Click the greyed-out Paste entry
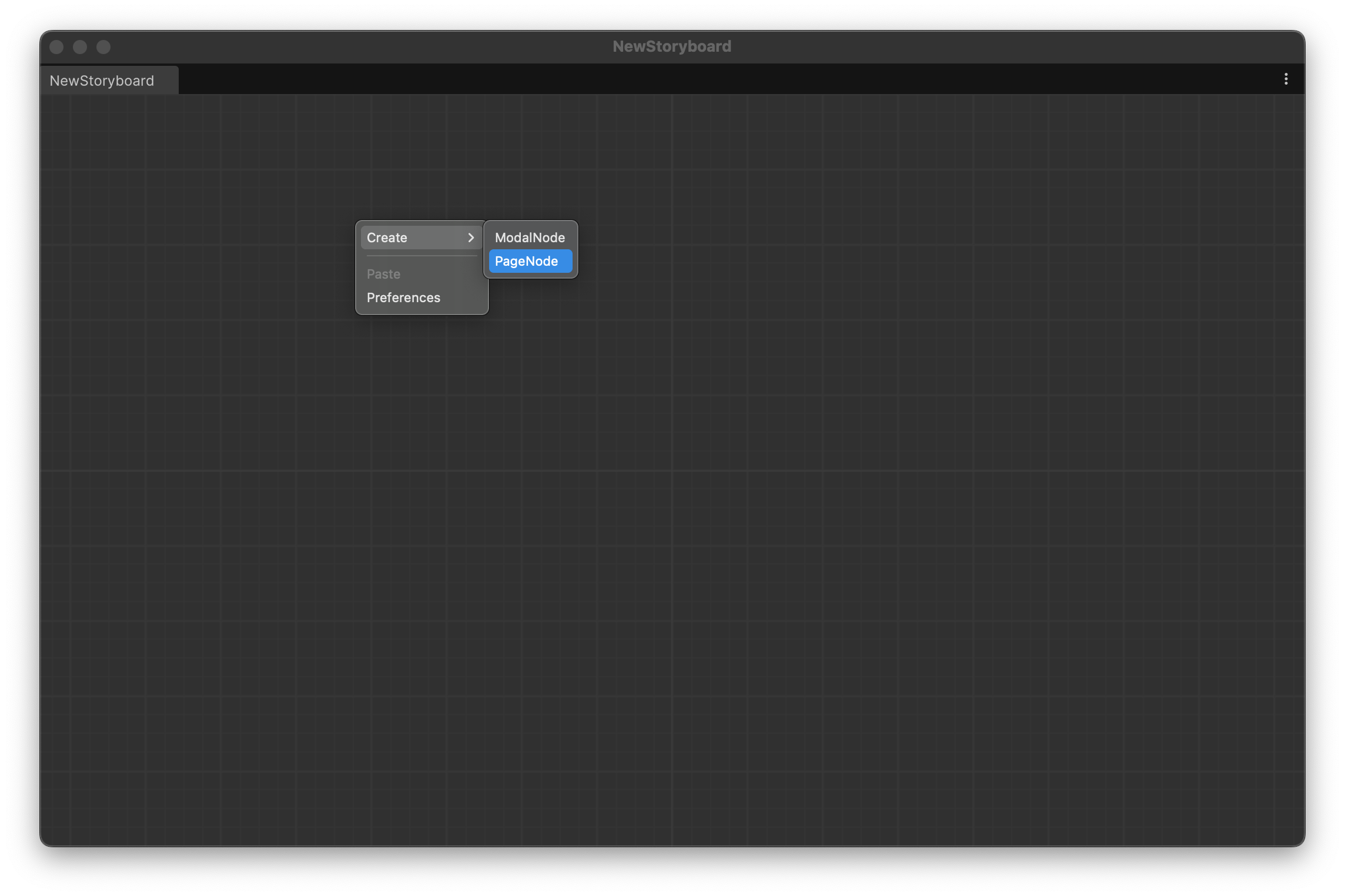Screen dimensions: 1345x896 [383, 274]
